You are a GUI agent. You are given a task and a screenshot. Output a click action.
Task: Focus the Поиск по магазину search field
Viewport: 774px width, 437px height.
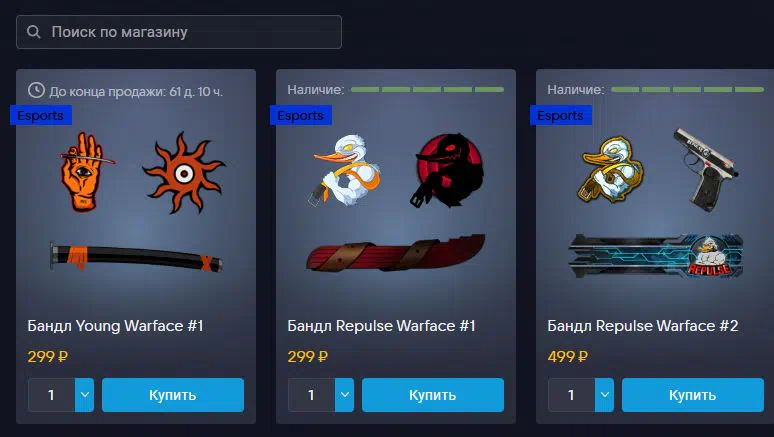pyautogui.click(x=179, y=32)
